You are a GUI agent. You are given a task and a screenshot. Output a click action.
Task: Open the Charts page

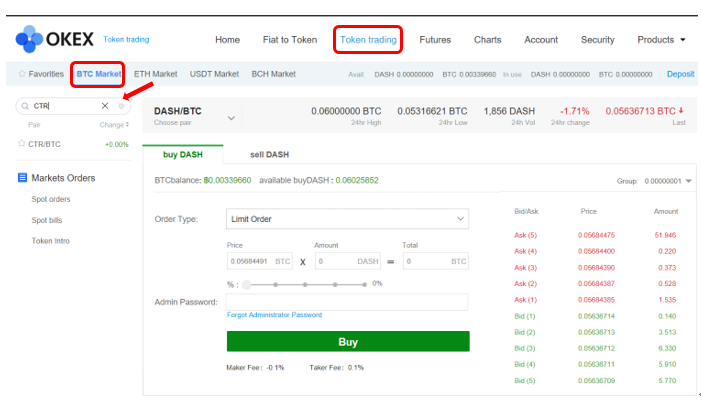487,40
